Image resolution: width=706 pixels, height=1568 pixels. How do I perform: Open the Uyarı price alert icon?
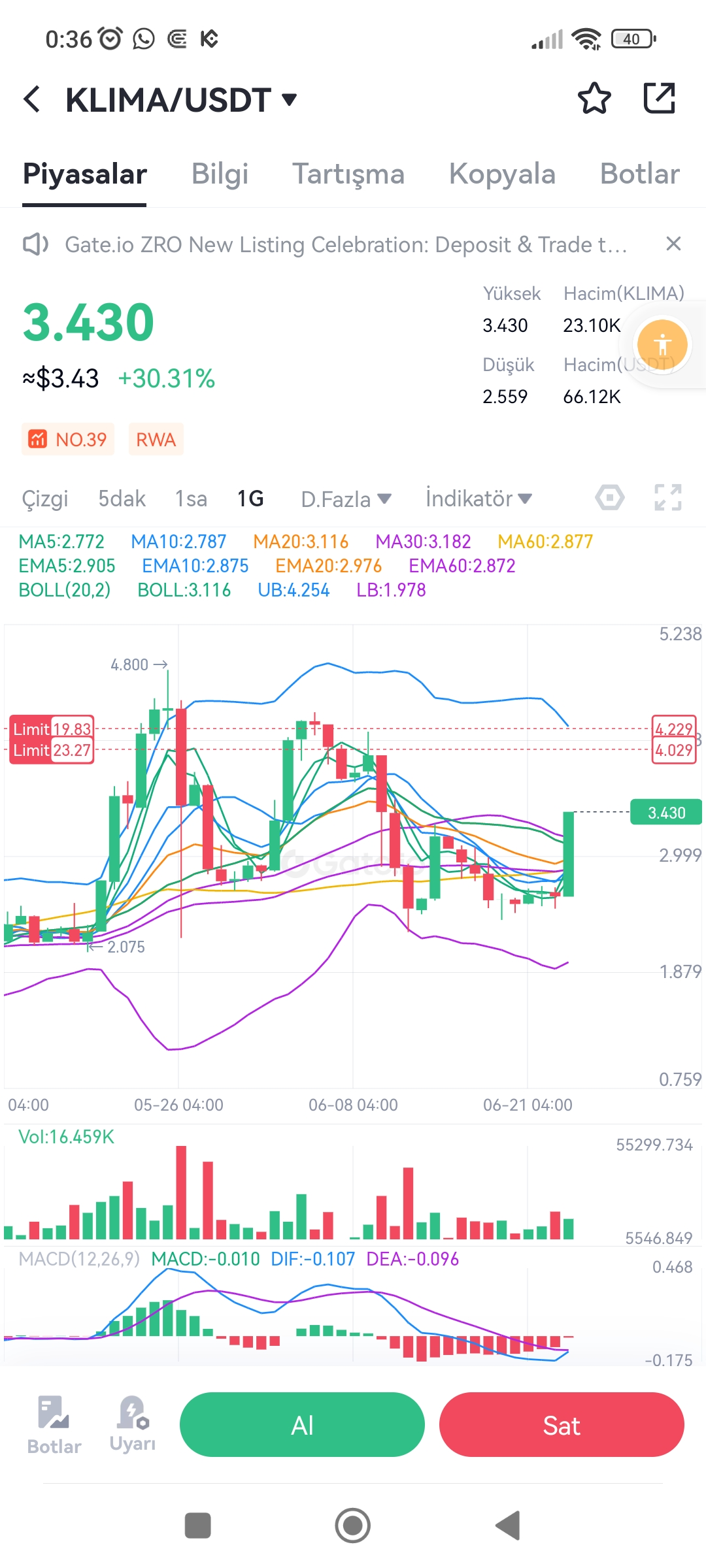(x=133, y=1426)
